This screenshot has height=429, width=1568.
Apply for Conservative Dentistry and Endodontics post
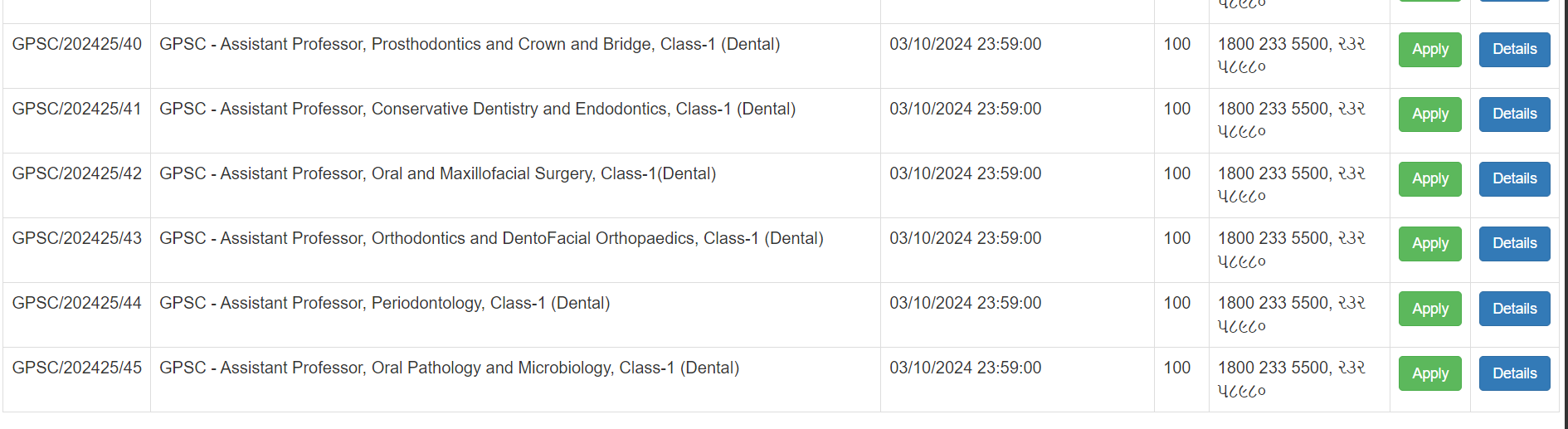(1429, 115)
